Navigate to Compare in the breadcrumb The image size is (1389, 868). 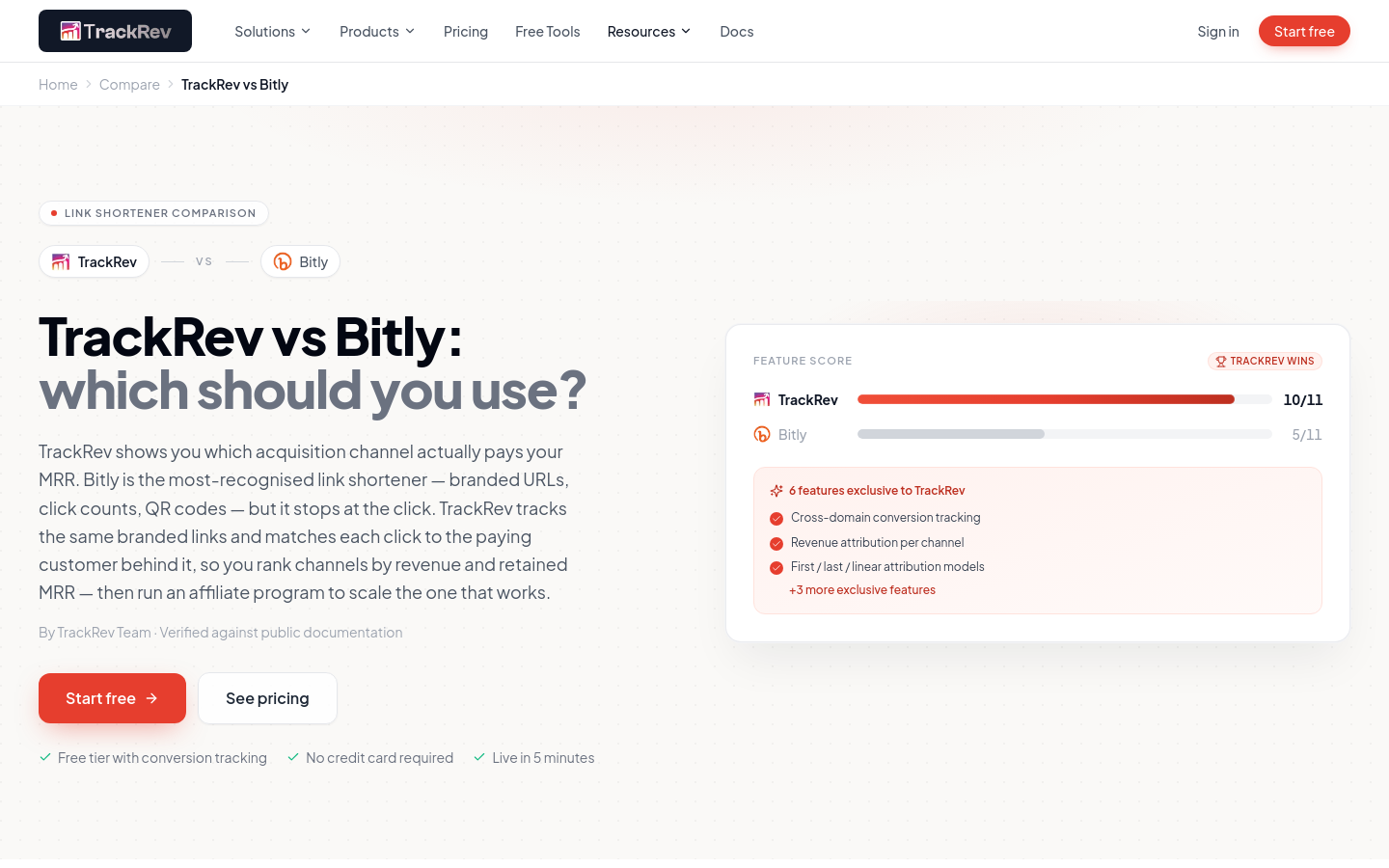coord(129,85)
